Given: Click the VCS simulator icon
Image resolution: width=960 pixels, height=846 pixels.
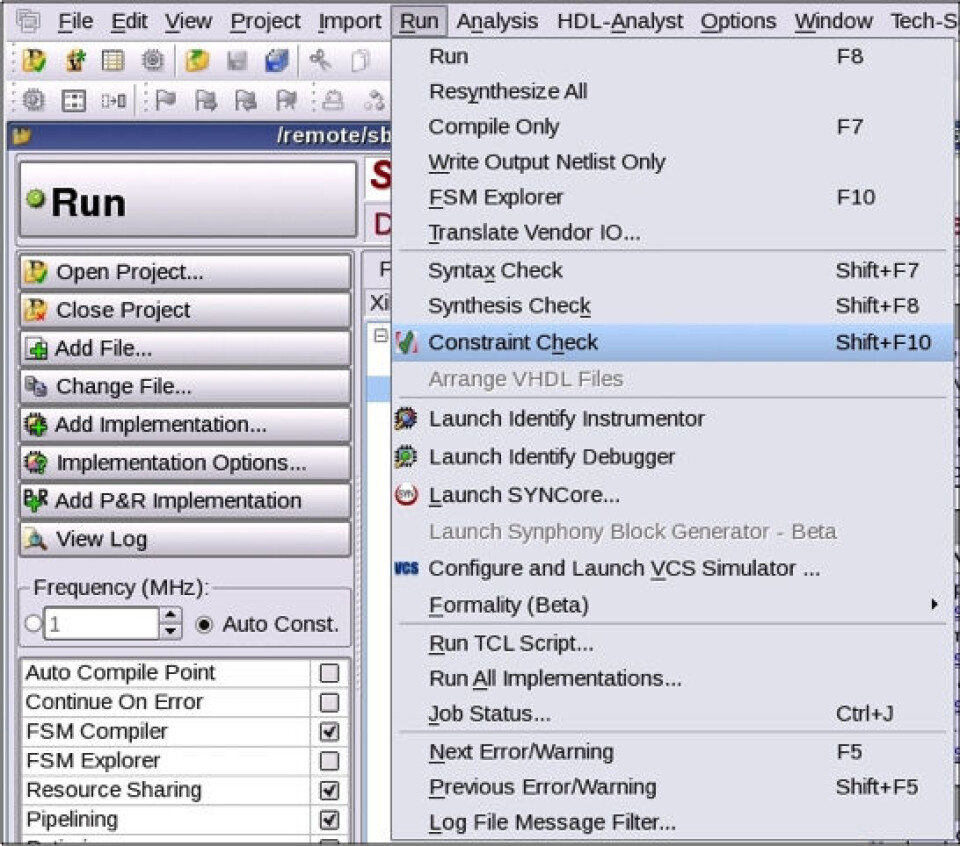Looking at the screenshot, I should pos(406,569).
